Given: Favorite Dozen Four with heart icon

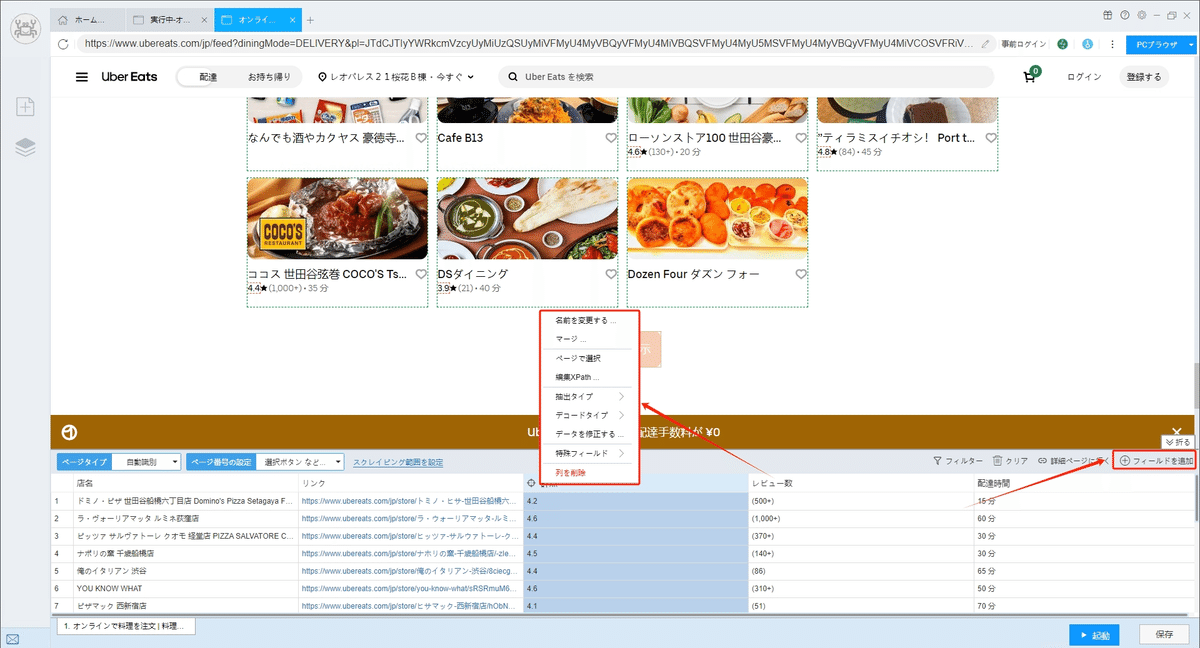Looking at the screenshot, I should coord(801,274).
